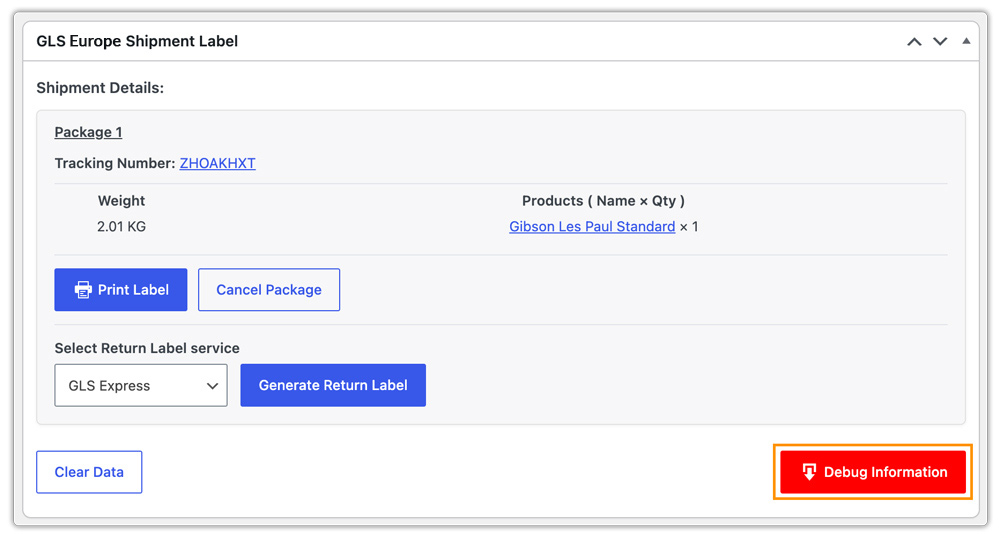
Task: Click the GLS Europe Shipment Label title
Action: (x=137, y=41)
